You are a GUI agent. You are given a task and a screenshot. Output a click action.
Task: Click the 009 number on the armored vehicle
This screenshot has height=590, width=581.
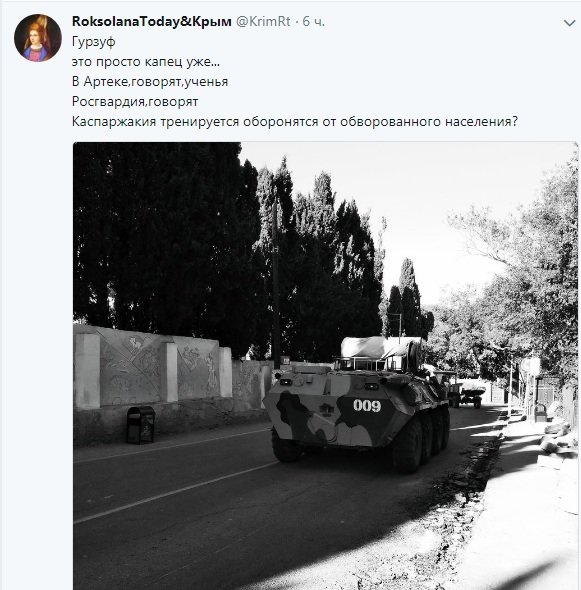[x=367, y=405]
